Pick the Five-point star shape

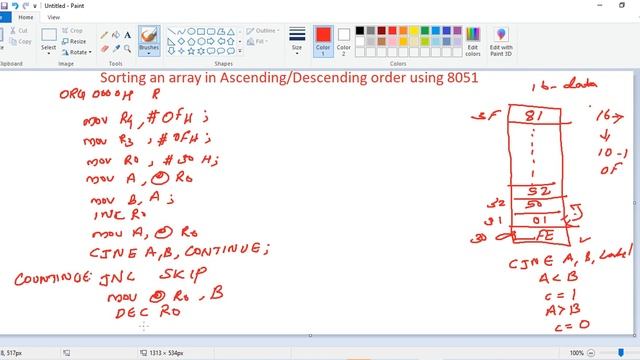[191, 51]
